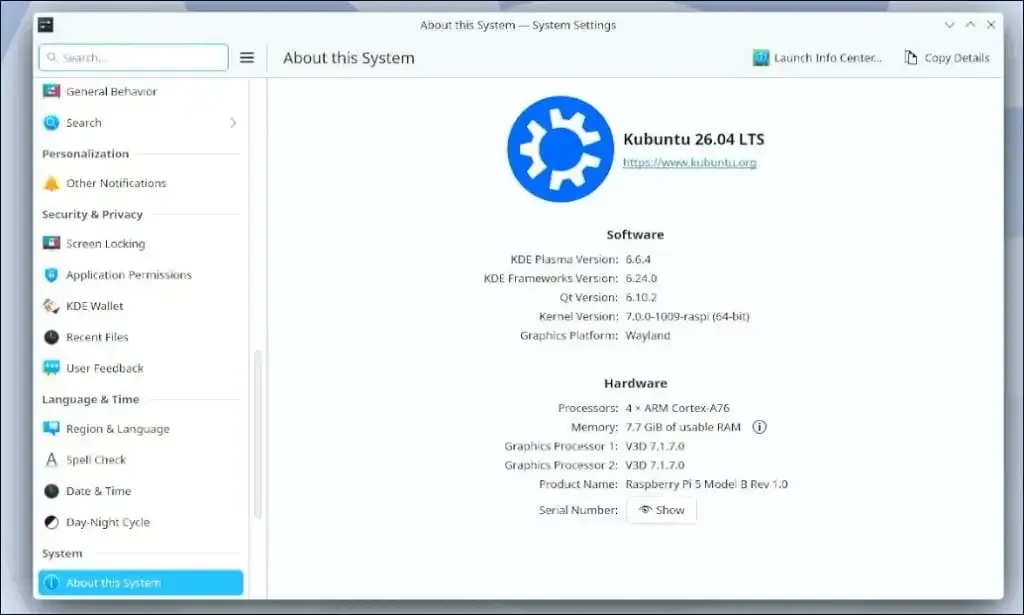Open Region & Language settings
This screenshot has width=1024, height=615.
click(141, 429)
